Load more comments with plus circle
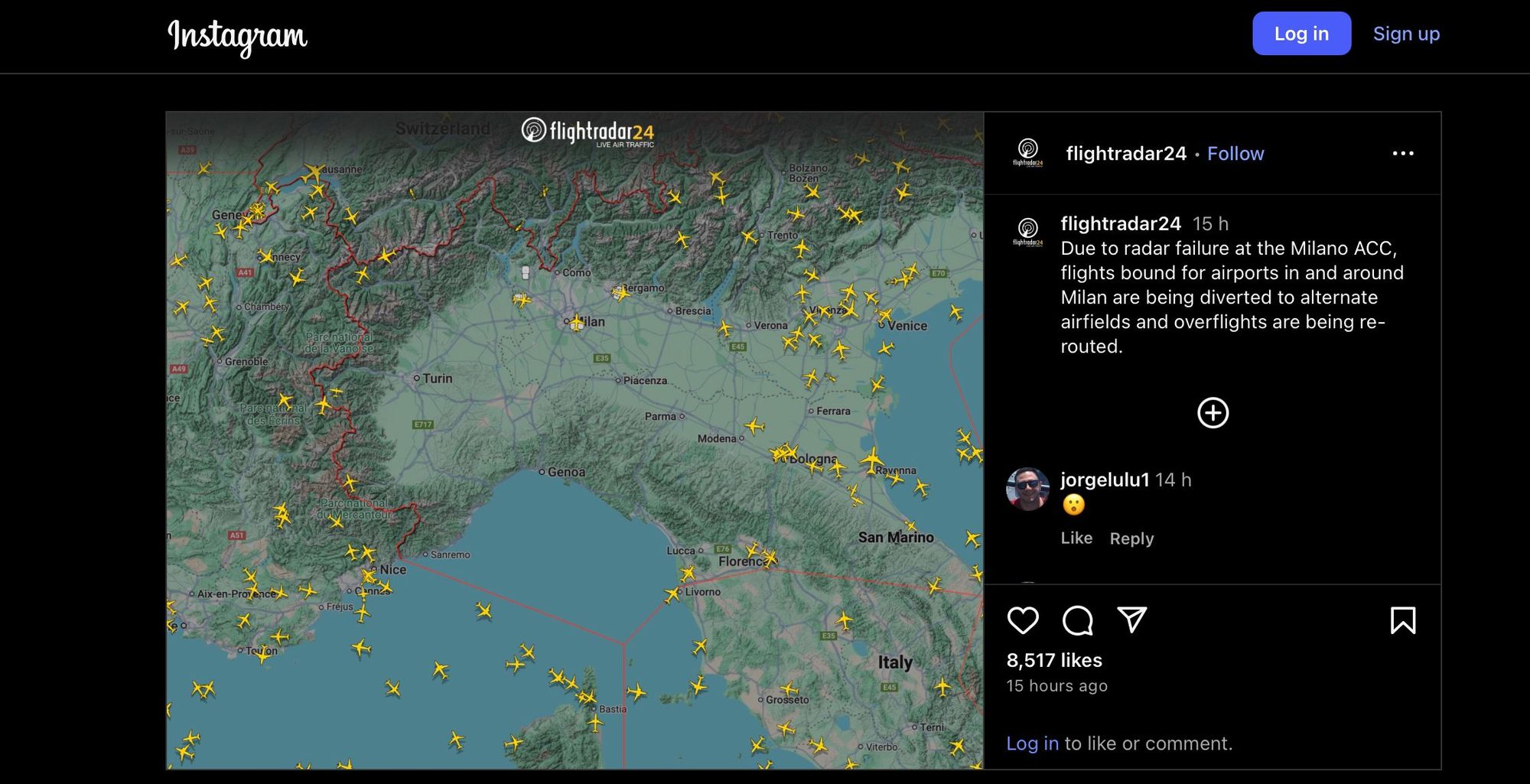The width and height of the screenshot is (1530, 784). coord(1213,413)
